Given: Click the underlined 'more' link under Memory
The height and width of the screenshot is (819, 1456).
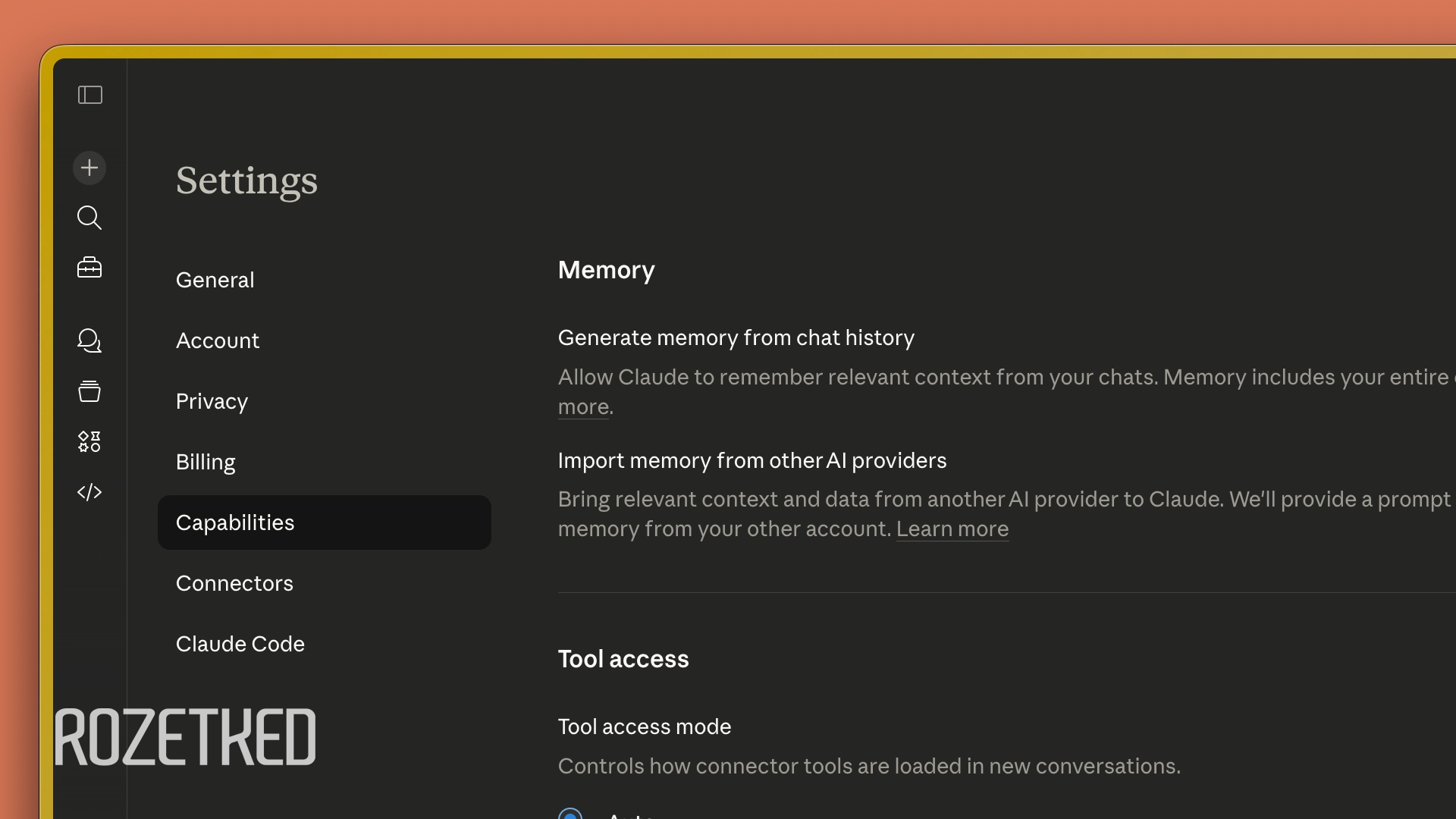Looking at the screenshot, I should pyautogui.click(x=583, y=407).
